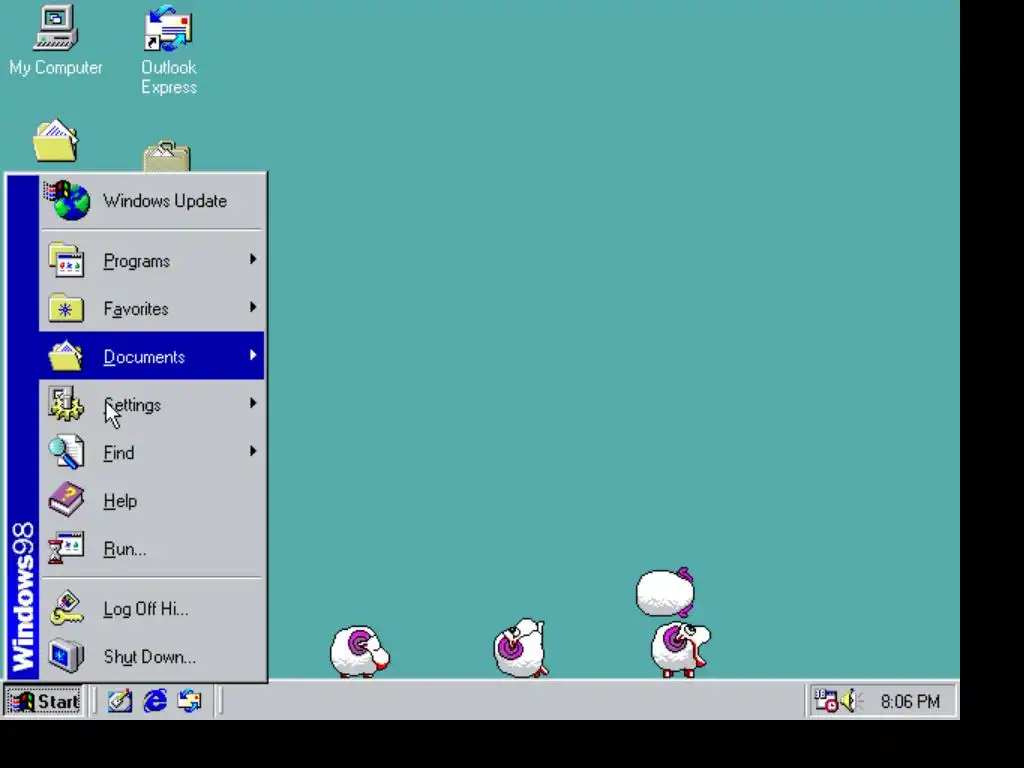Expand the Settings submenu arrow
This screenshot has width=1024, height=768.
[x=253, y=403]
